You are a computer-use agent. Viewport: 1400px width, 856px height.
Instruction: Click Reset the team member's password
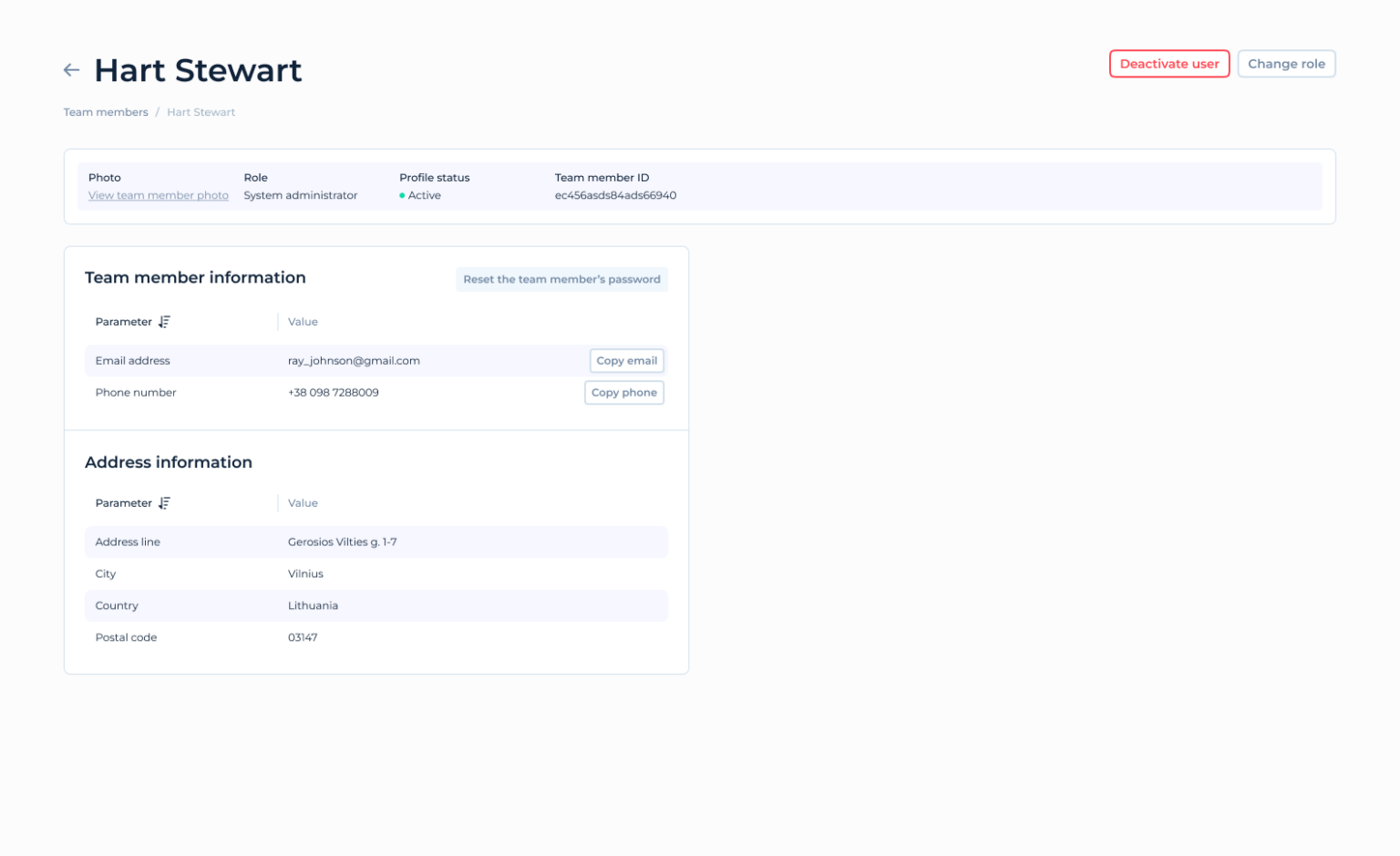[x=561, y=279]
